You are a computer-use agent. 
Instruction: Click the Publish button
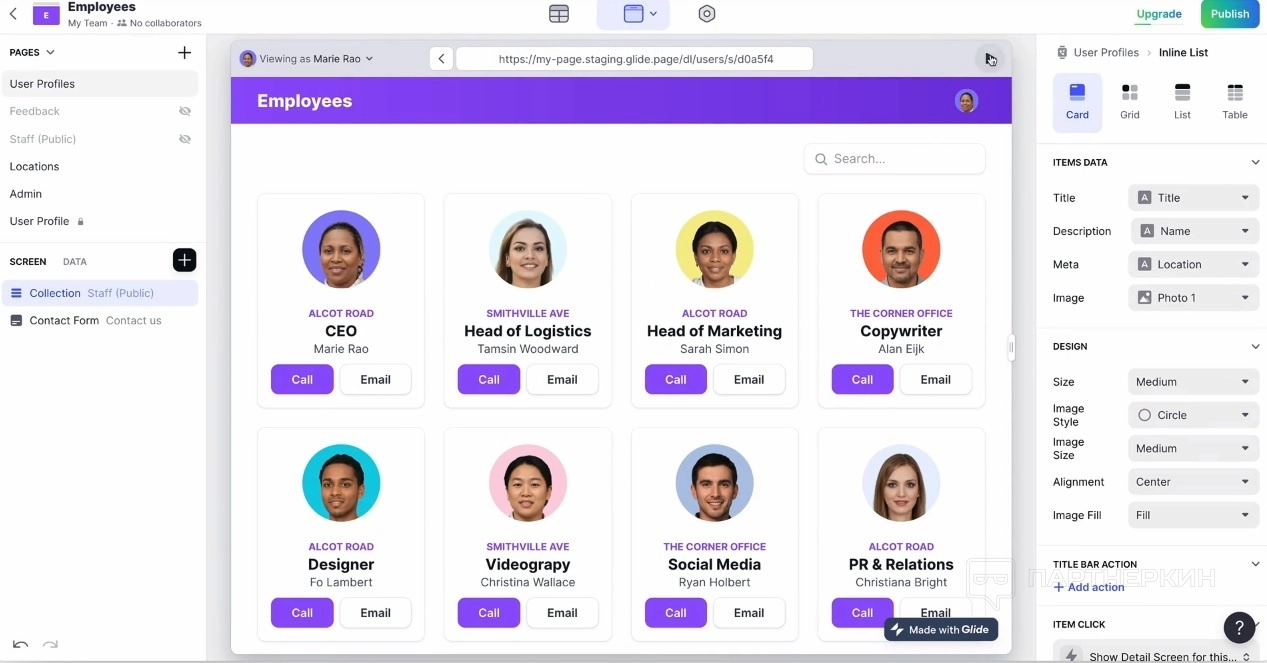(1229, 14)
